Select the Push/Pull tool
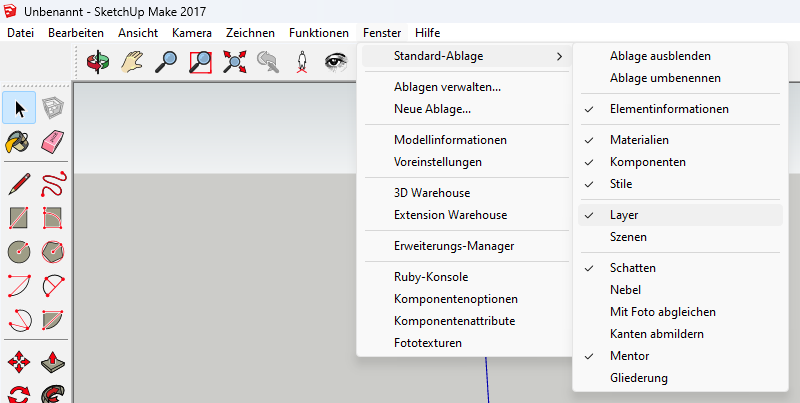Viewport: 800px width, 403px height. 53,361
